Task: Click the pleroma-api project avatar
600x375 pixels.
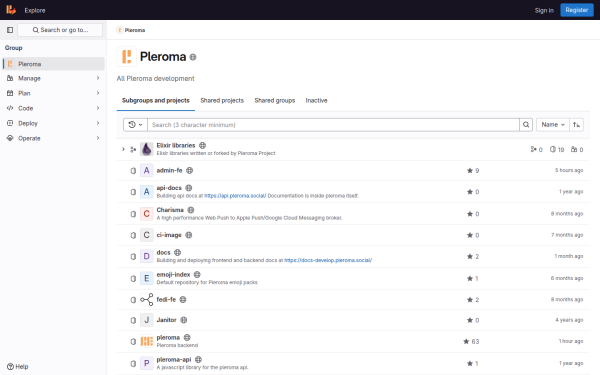Action: pos(147,363)
